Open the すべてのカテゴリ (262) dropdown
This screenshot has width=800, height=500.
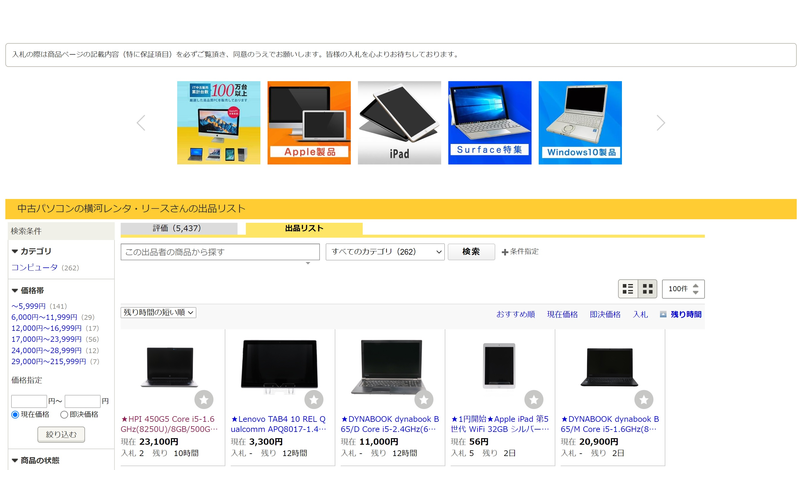point(385,252)
